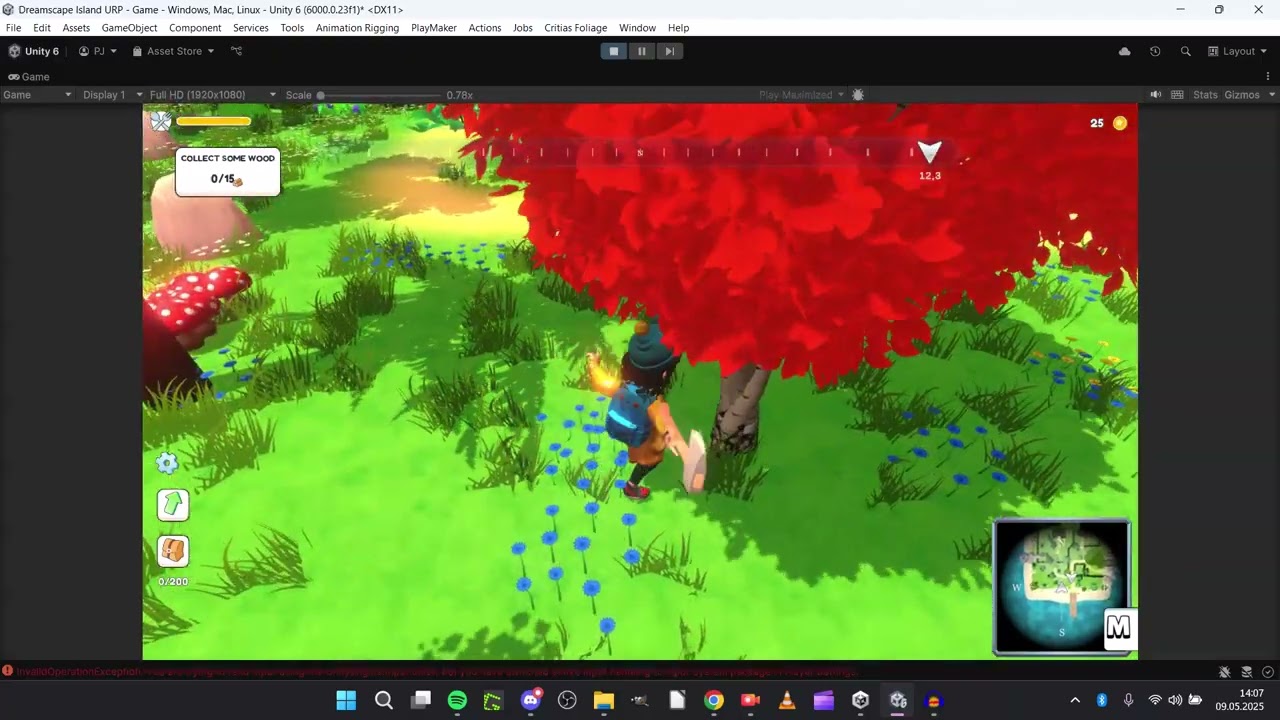Viewport: 1280px width, 720px height.
Task: Open the Animation Rigging menu
Action: click(357, 28)
